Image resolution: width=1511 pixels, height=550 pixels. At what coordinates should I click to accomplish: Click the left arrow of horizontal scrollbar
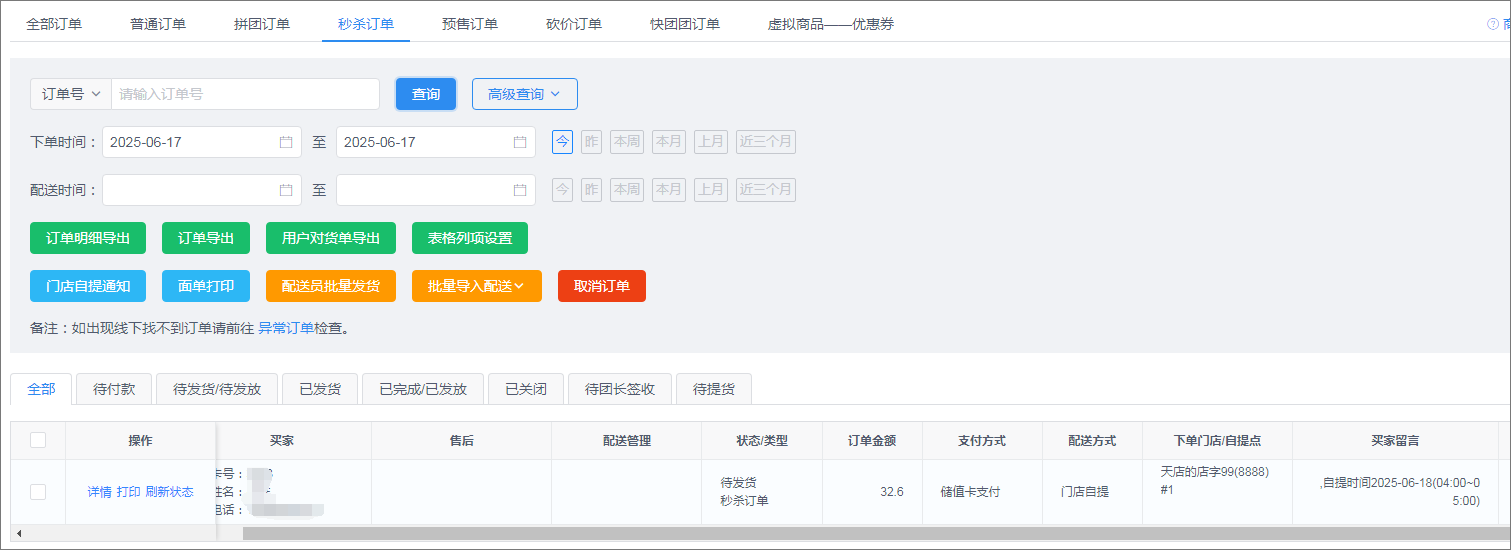tap(18, 534)
